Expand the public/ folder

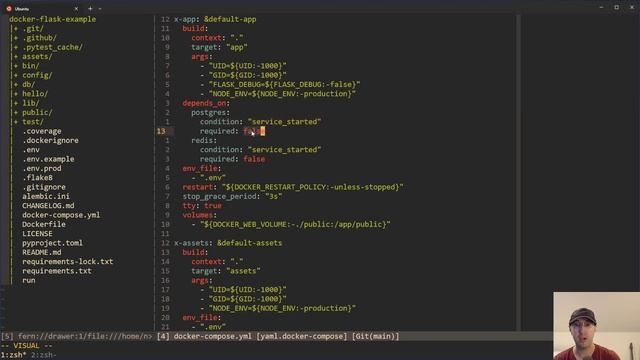click(x=37, y=113)
